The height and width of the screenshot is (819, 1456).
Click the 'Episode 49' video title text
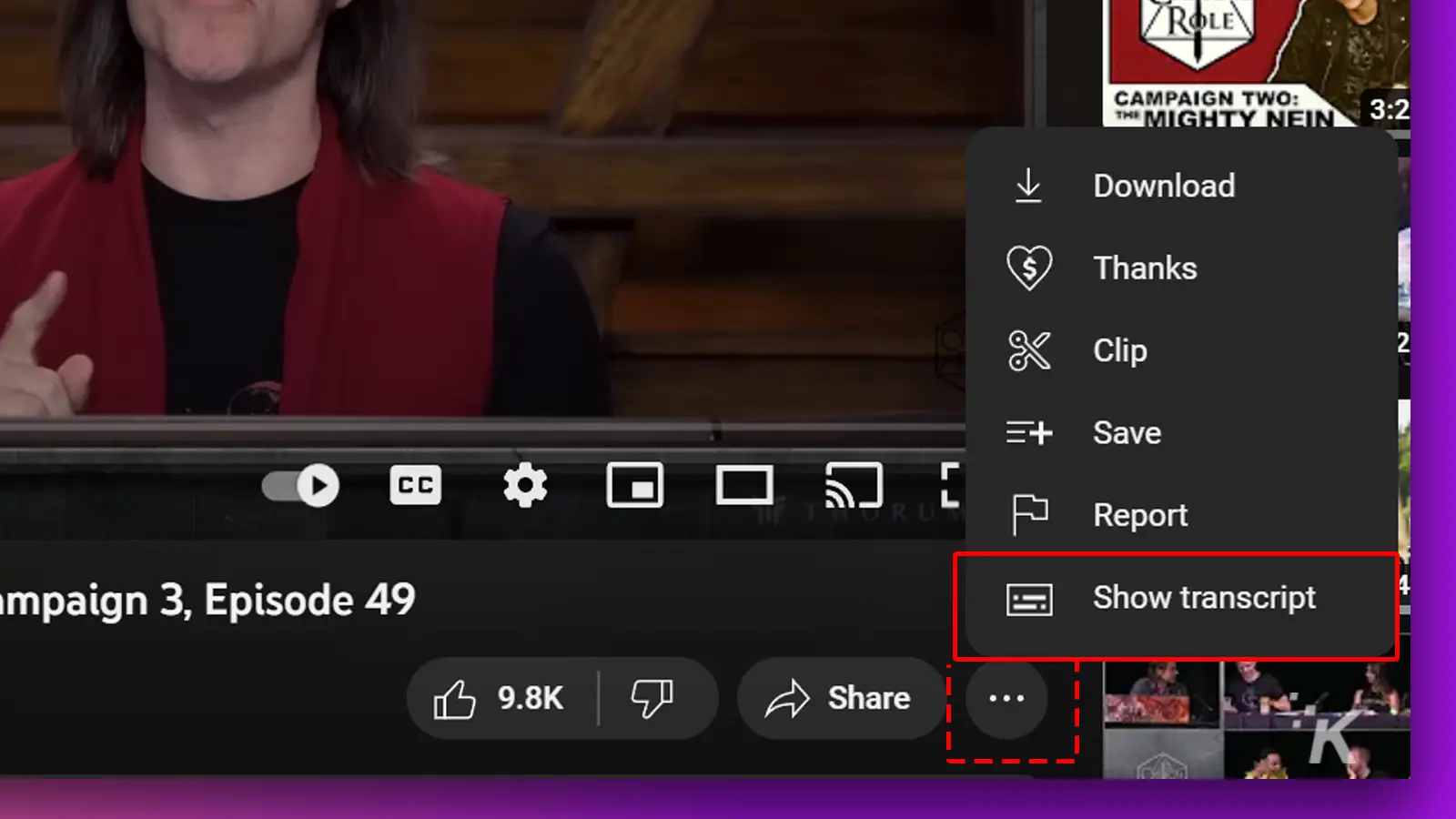pos(309,600)
